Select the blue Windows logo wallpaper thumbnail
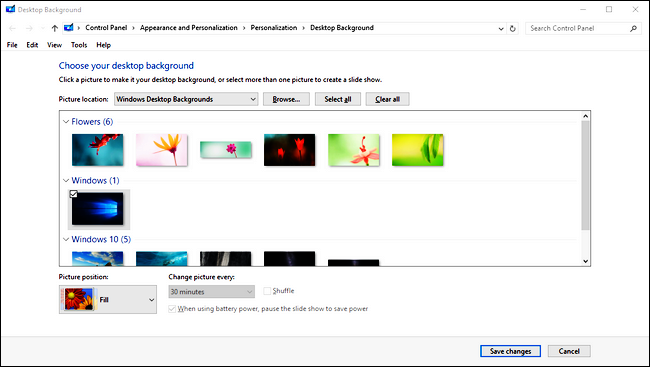 point(98,209)
